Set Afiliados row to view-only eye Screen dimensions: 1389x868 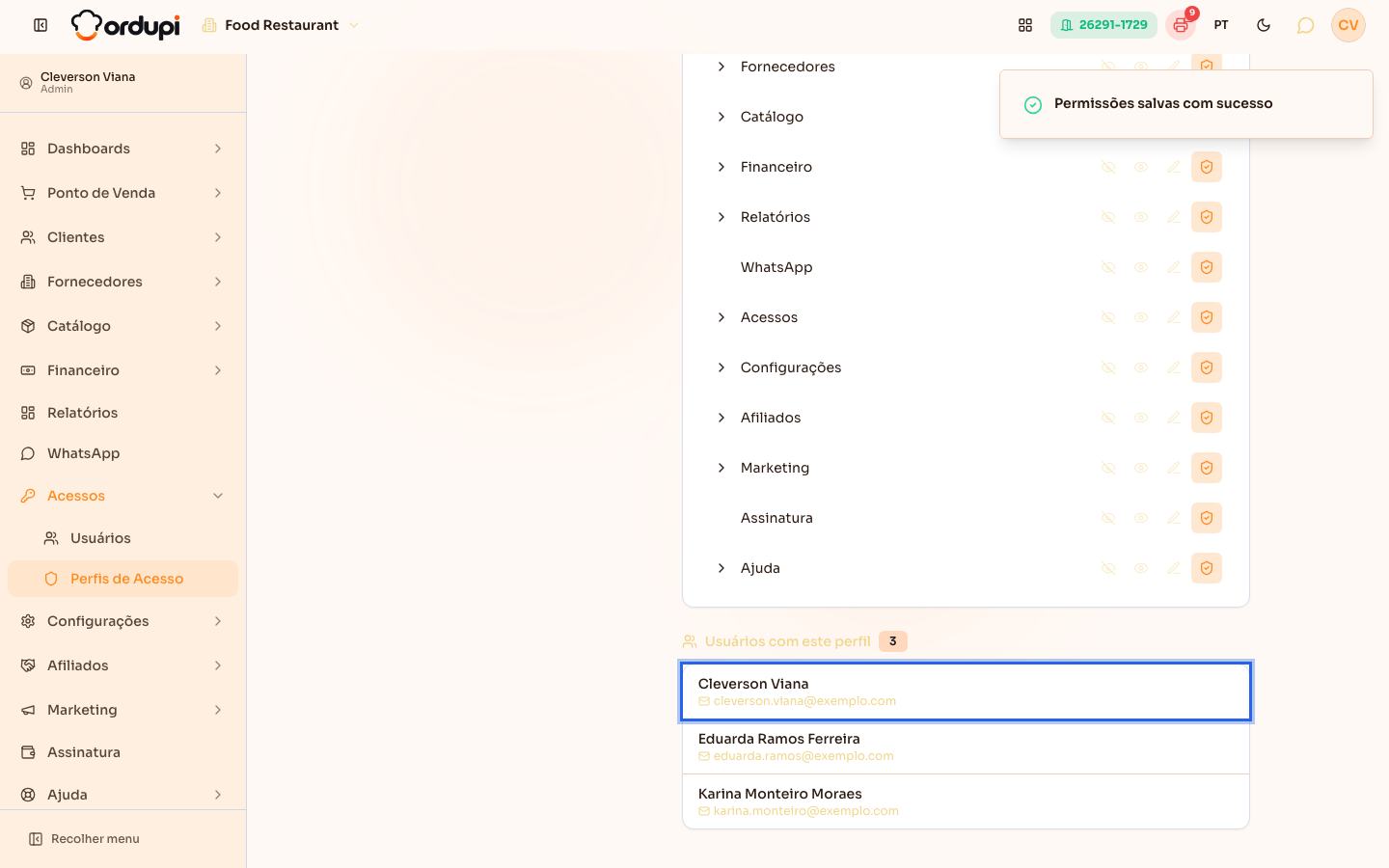1141,418
